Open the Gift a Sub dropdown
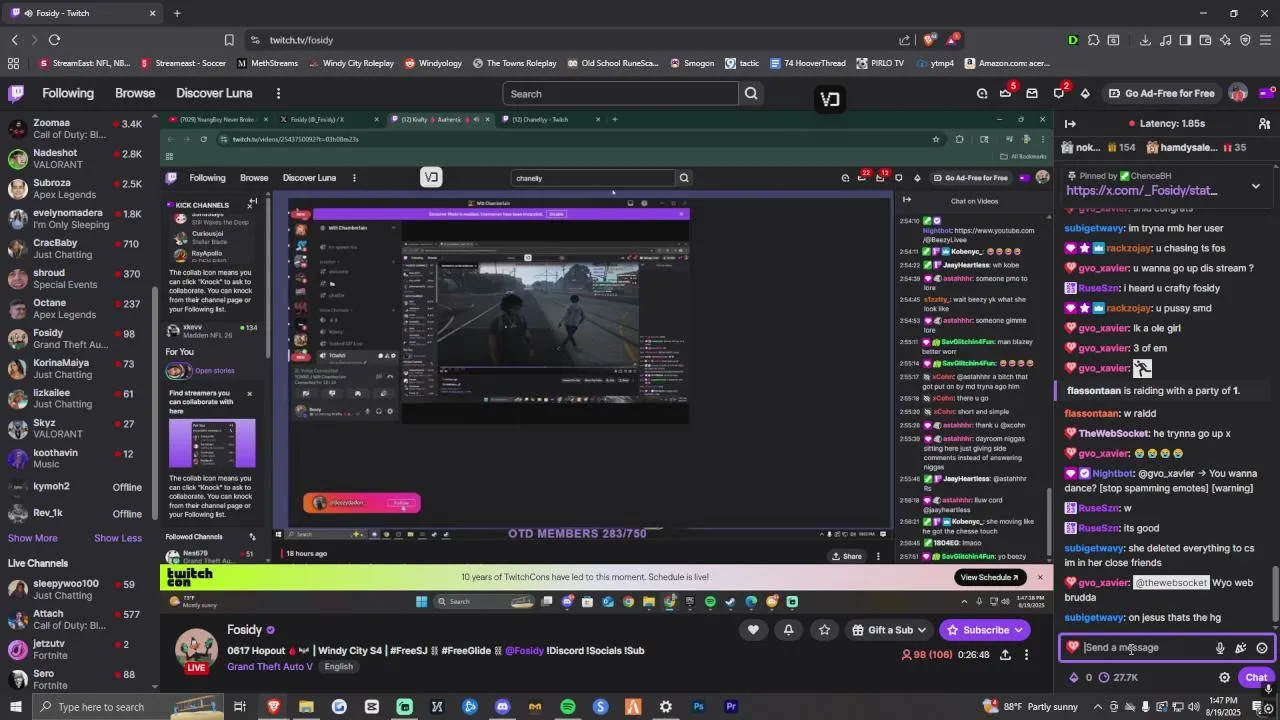 point(890,630)
